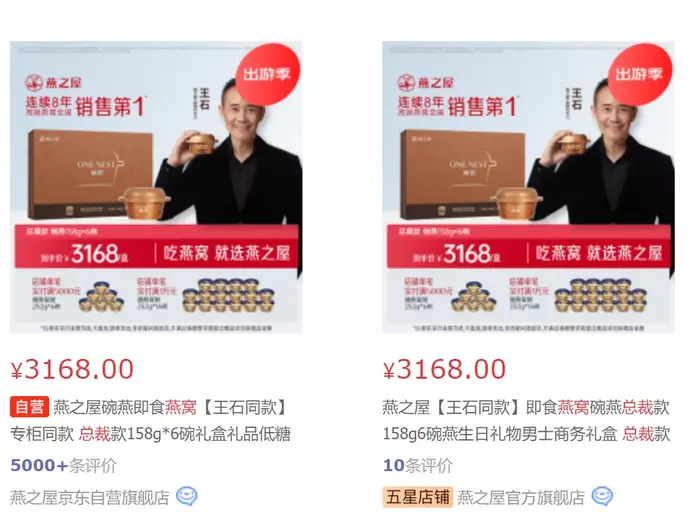
Task: View 10 条评价 reviews
Action: tap(417, 465)
